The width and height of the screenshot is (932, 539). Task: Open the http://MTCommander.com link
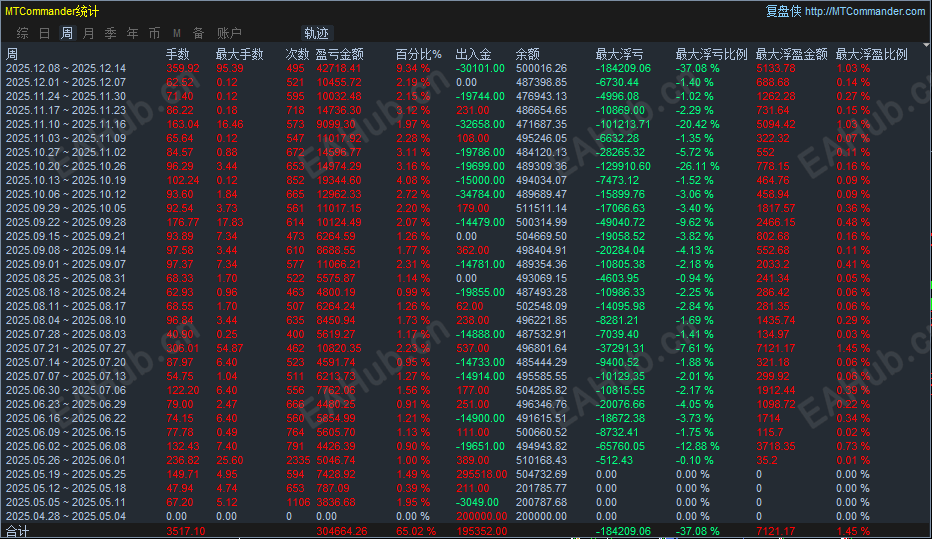[865, 11]
